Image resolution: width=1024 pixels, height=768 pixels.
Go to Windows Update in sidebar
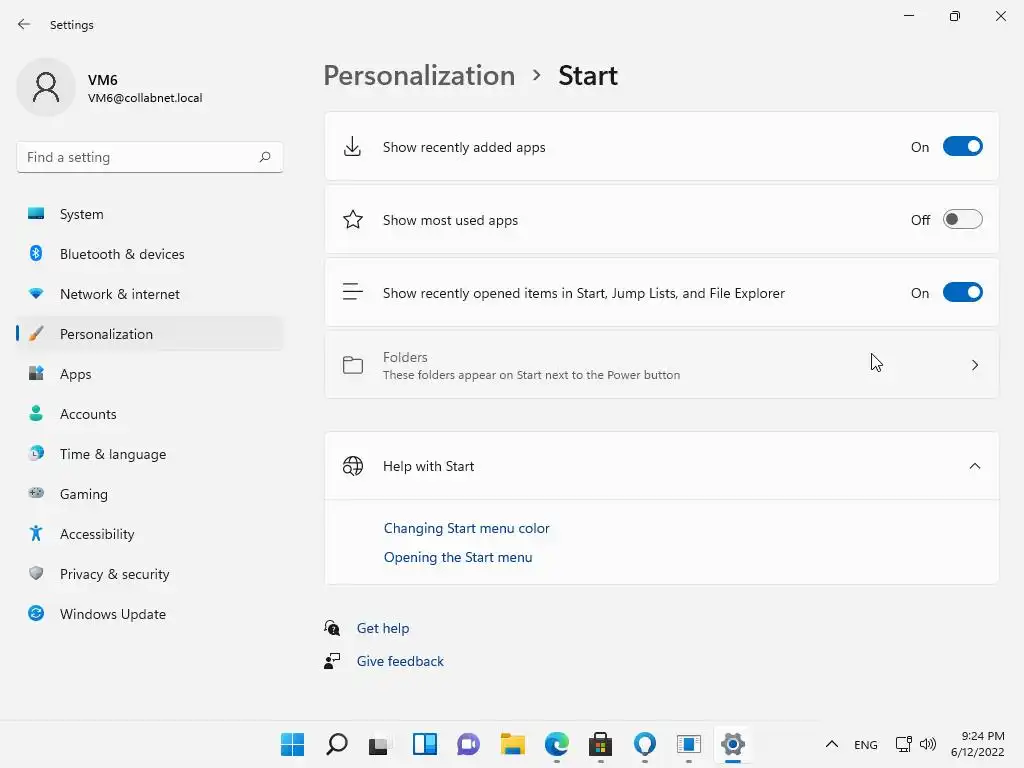click(x=112, y=614)
